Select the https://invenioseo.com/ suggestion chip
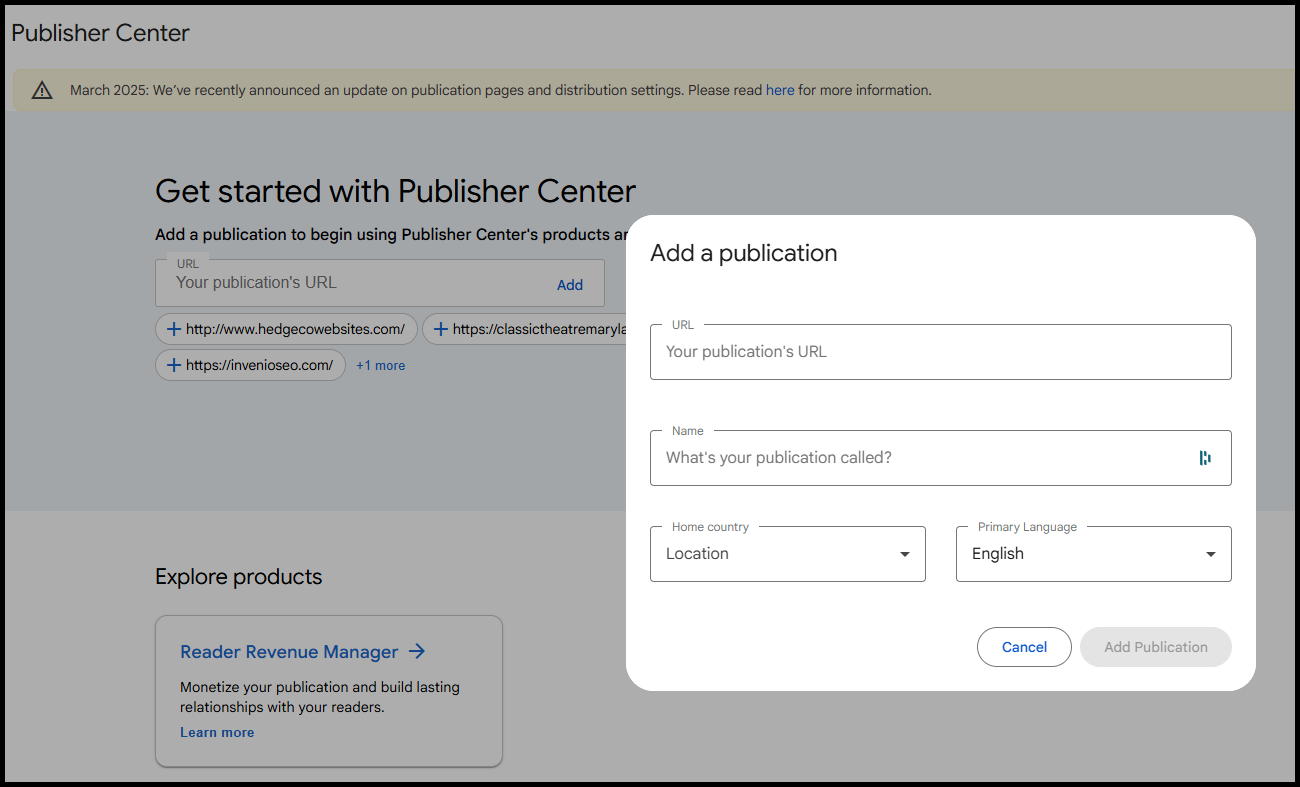 click(250, 365)
